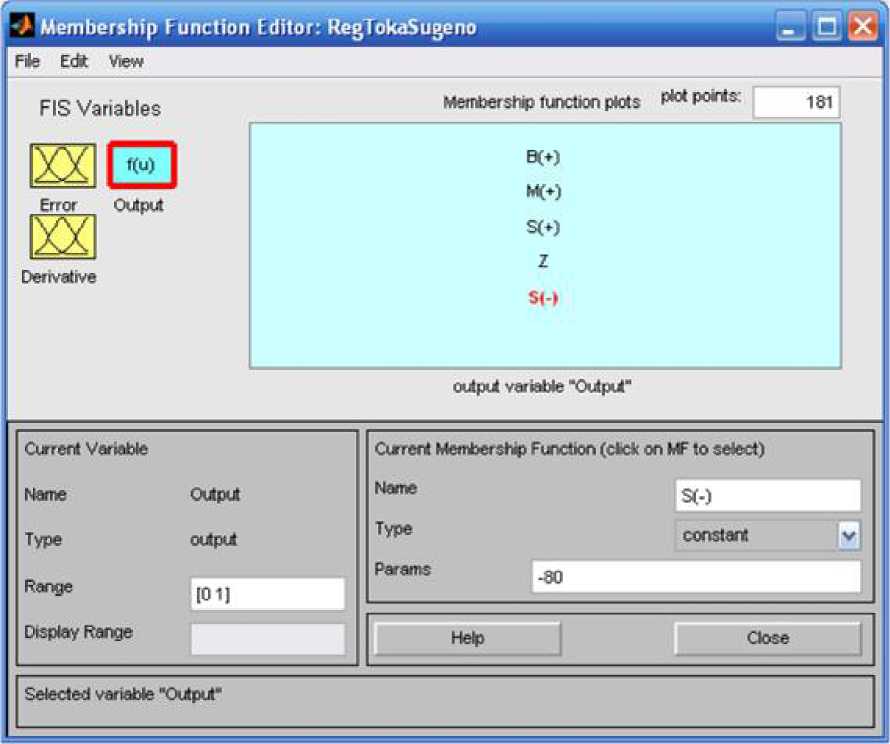Image resolution: width=890 pixels, height=744 pixels.
Task: Click the Close button
Action: (x=768, y=638)
